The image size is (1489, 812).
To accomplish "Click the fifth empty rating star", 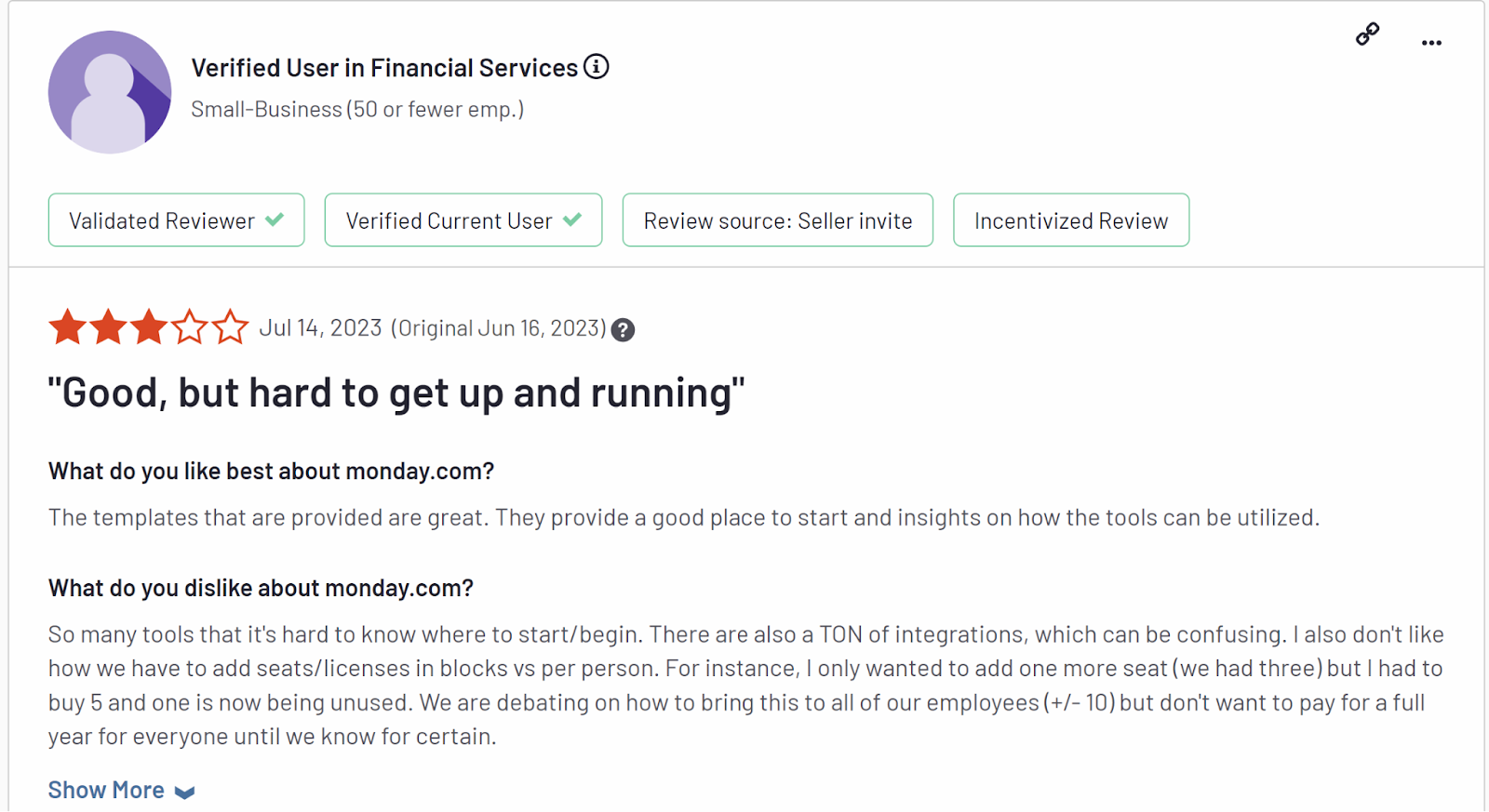I will (230, 327).
